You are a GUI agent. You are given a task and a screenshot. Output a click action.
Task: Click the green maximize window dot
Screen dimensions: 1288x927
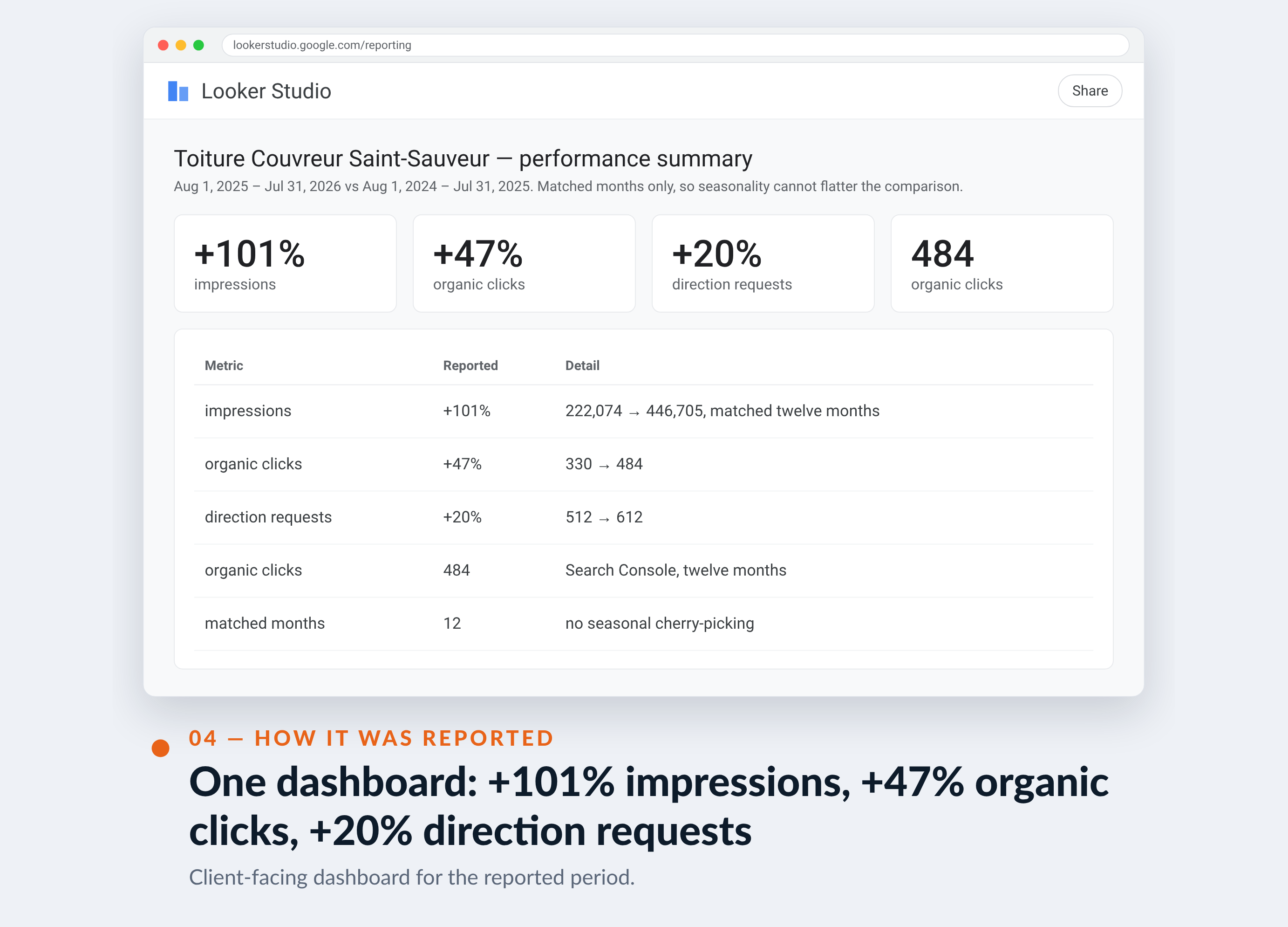click(x=198, y=45)
